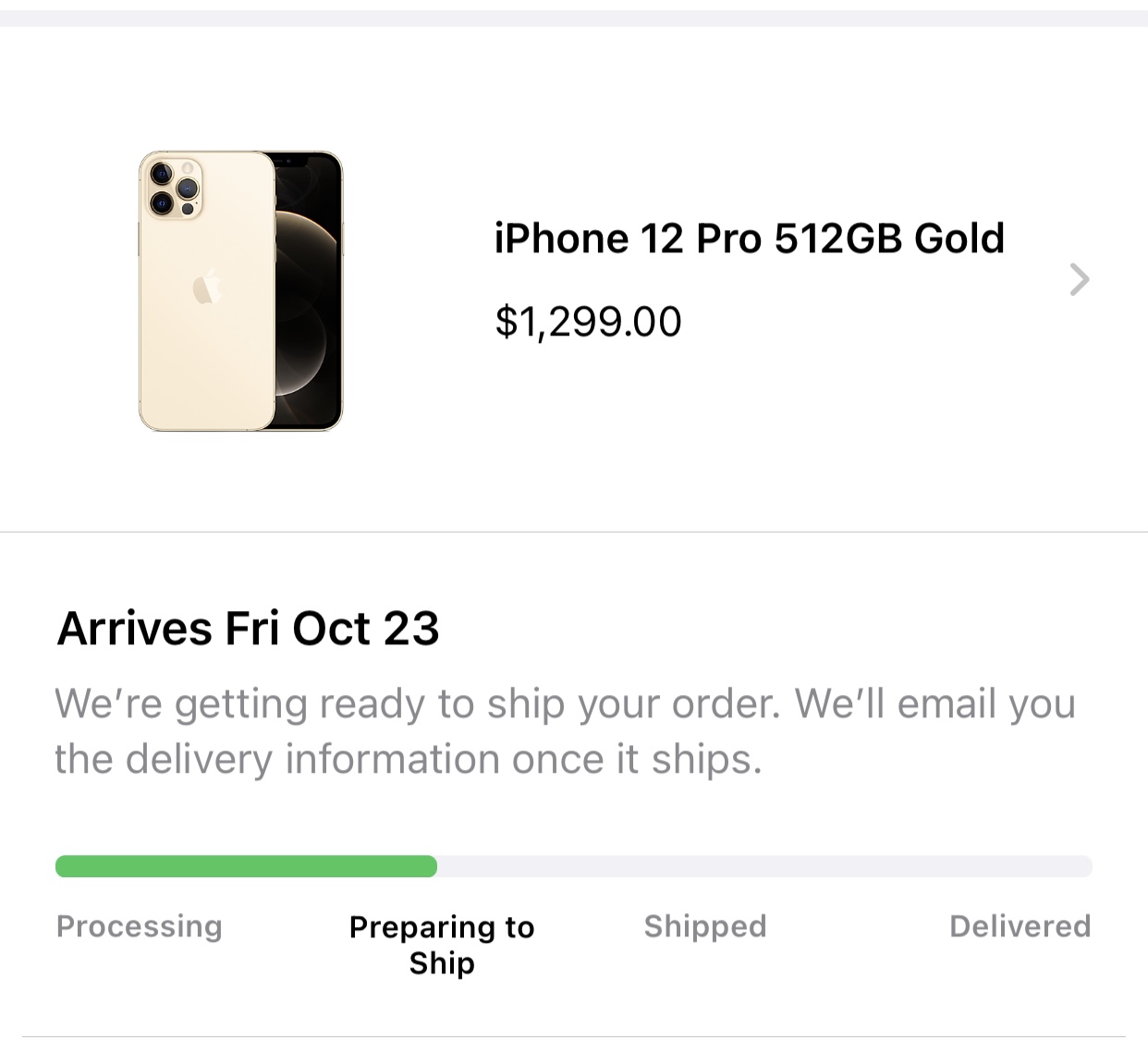
Task: Select the Delivered stage label
Action: pyautogui.click(x=1020, y=925)
